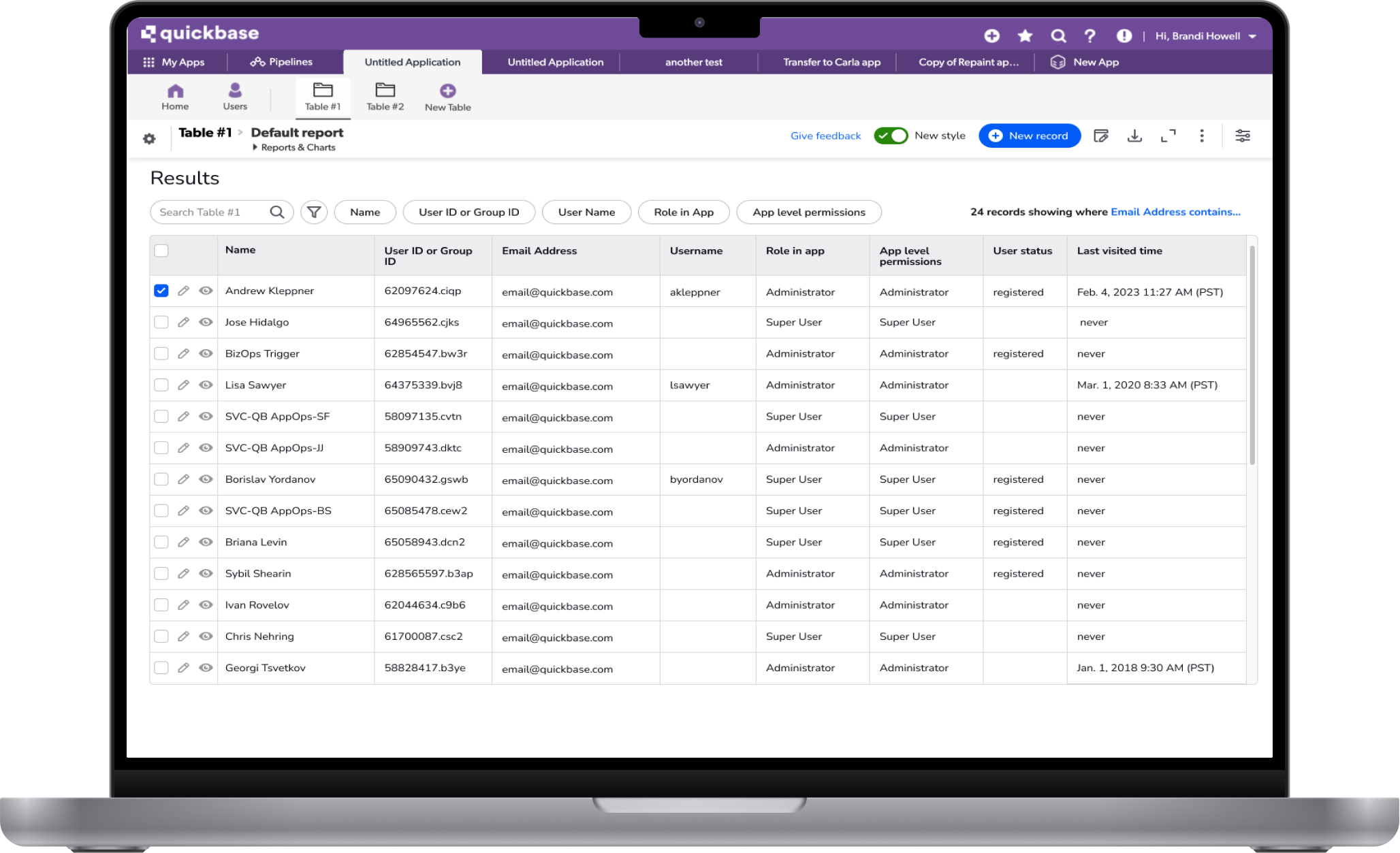Click the favorites star icon
This screenshot has width=1400, height=853.
(1025, 36)
